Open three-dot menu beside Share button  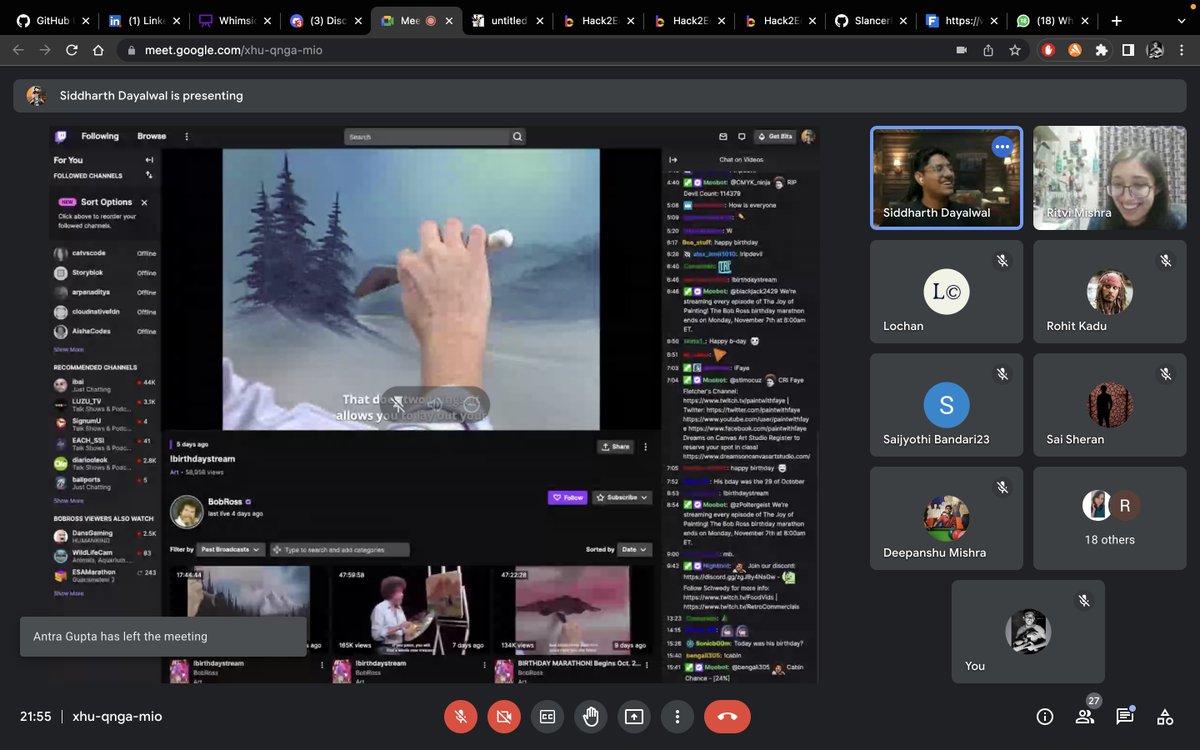[x=646, y=447]
